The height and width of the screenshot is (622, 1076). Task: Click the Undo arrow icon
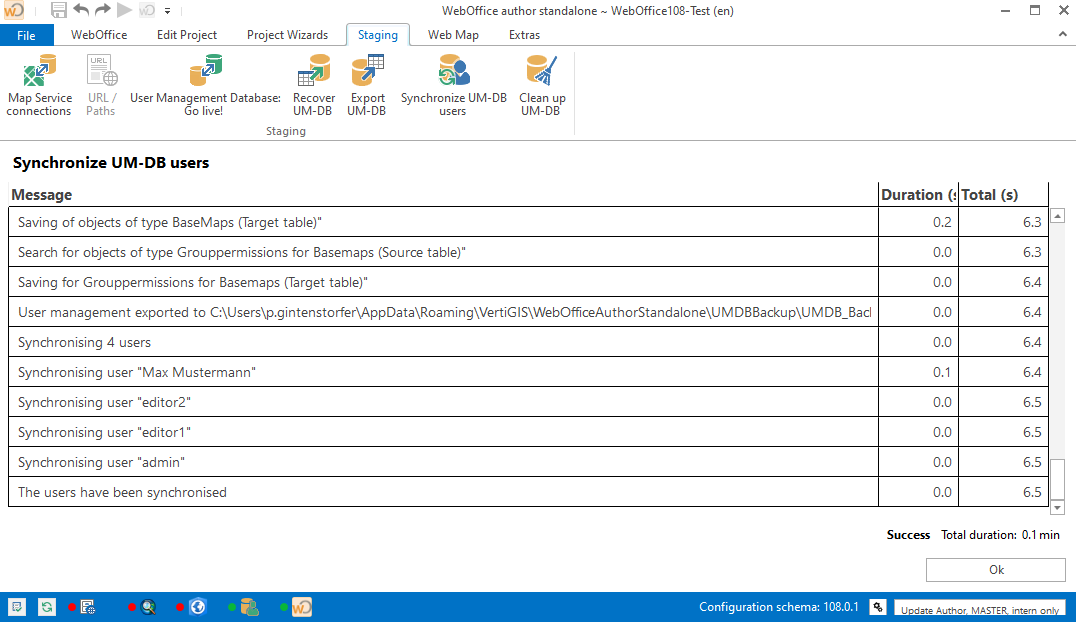[x=82, y=10]
